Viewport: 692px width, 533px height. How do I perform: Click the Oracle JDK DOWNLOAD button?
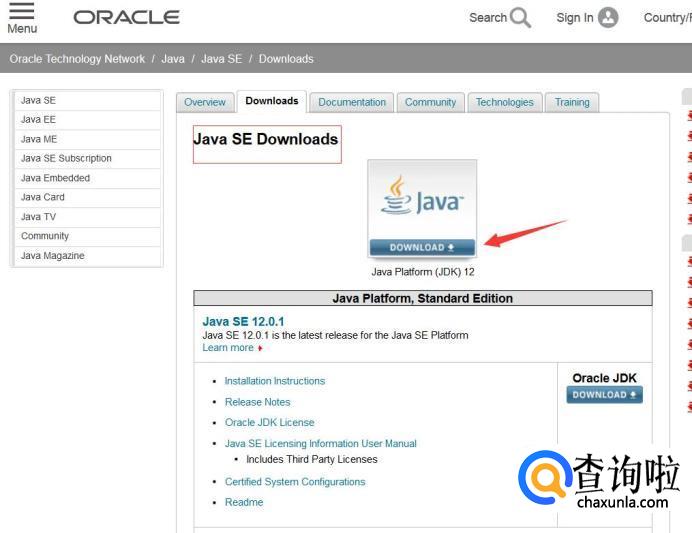(604, 395)
